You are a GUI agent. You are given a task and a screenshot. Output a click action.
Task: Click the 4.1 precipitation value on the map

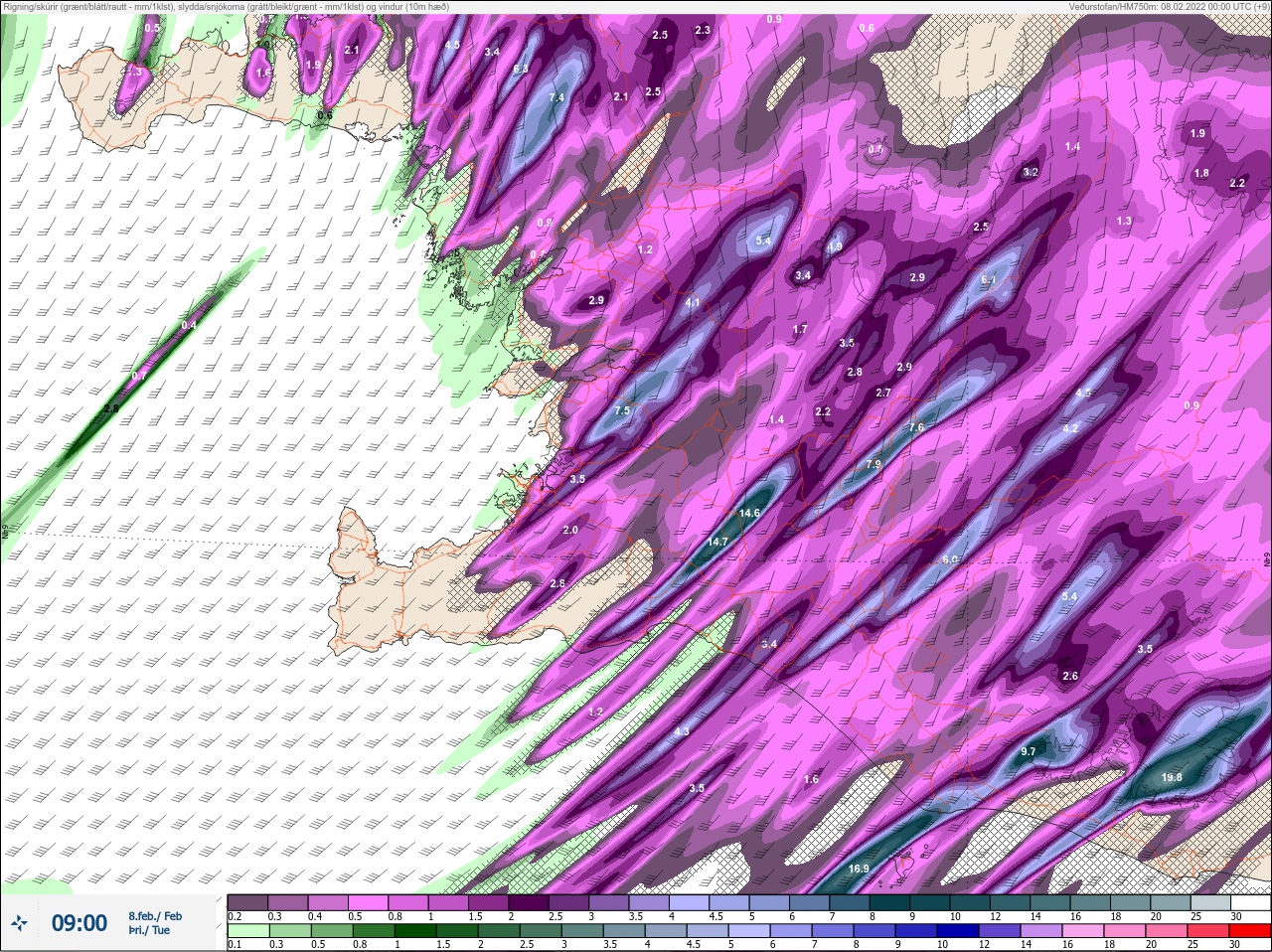point(693,302)
